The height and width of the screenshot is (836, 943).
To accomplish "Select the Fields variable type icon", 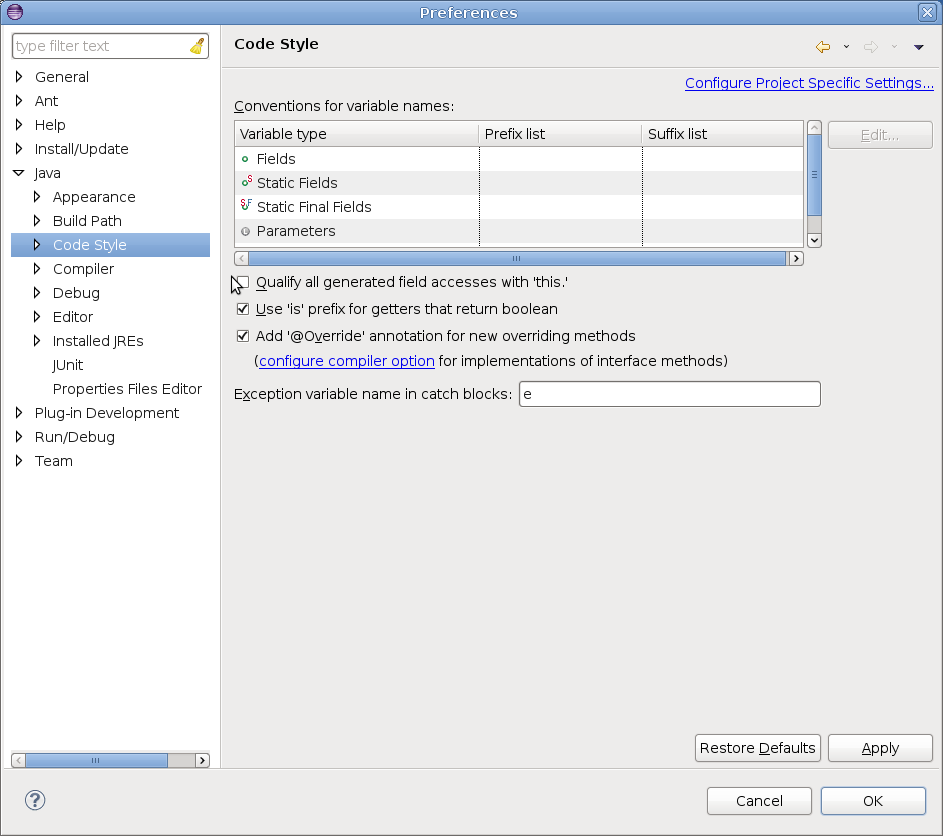I will [246, 159].
